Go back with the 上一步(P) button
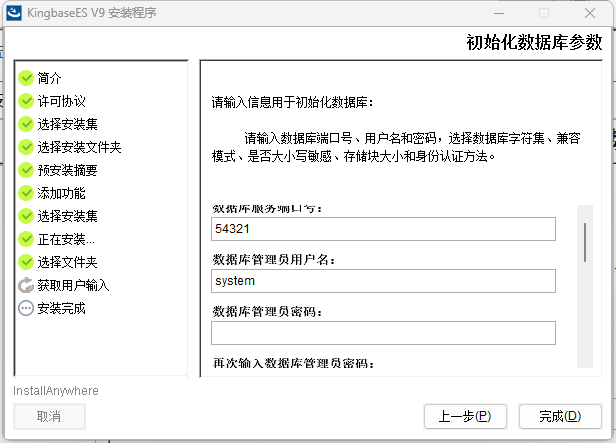The image size is (616, 443). (465, 416)
